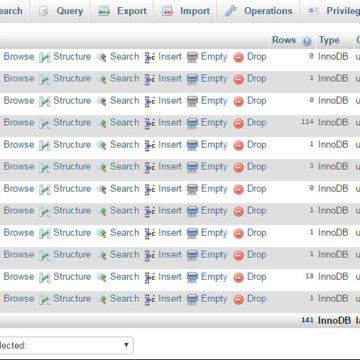Click the 18 row count cell
This screenshot has height=360, width=360.
309,276
